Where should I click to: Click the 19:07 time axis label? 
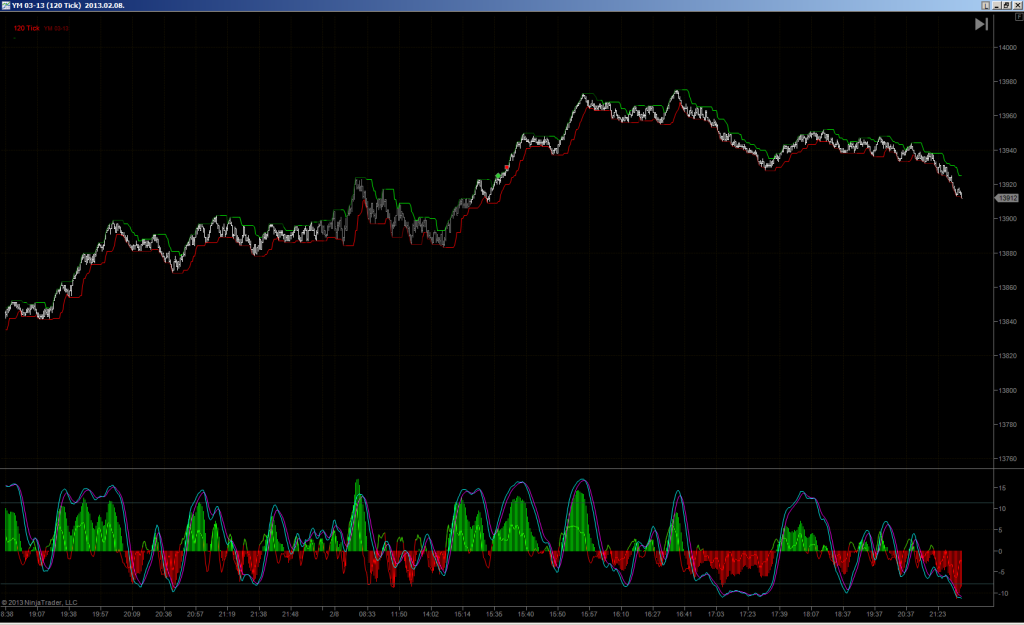click(37, 614)
